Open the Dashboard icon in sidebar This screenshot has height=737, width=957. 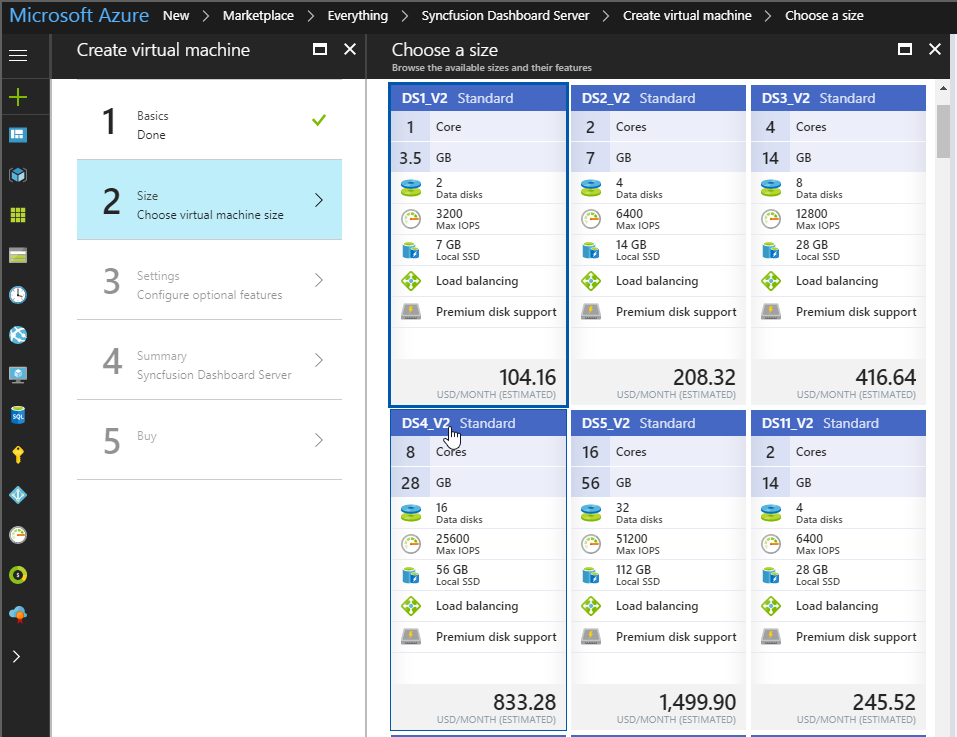tap(18, 135)
